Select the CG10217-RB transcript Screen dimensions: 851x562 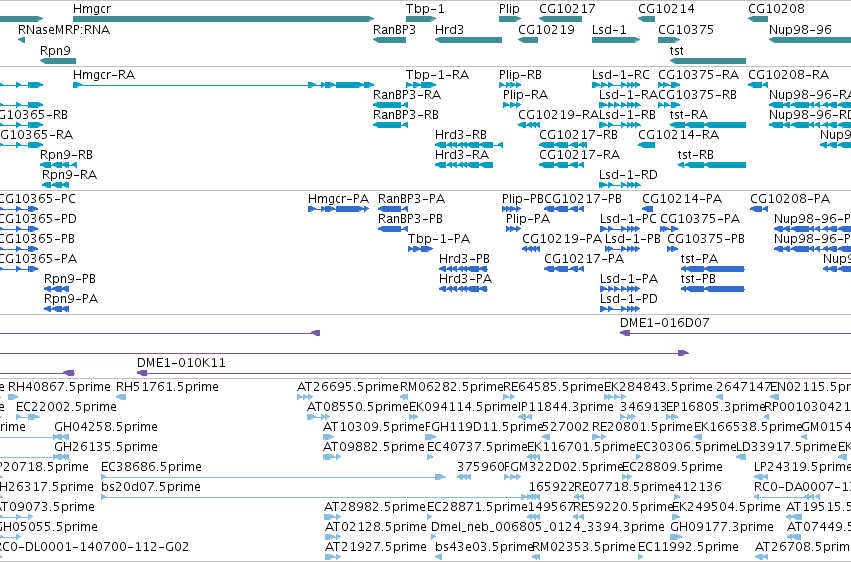point(561,145)
